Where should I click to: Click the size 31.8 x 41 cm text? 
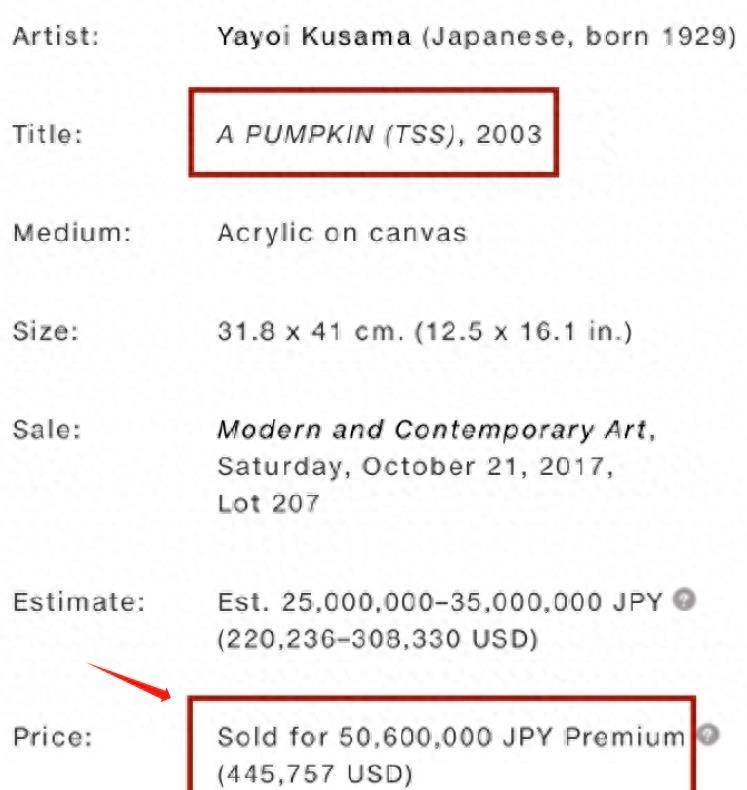311,332
